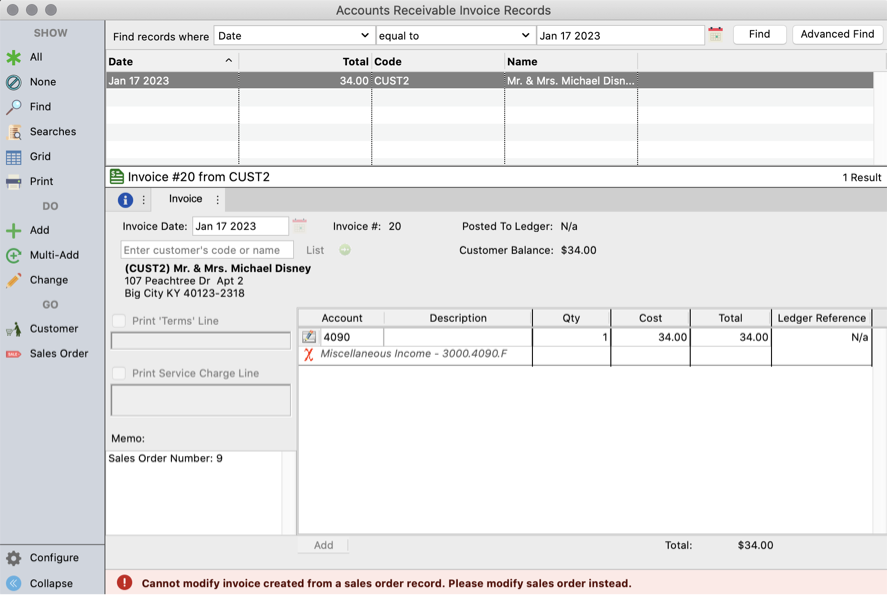The image size is (887, 595).
Task: Select the None icon in sidebar
Action: (14, 82)
